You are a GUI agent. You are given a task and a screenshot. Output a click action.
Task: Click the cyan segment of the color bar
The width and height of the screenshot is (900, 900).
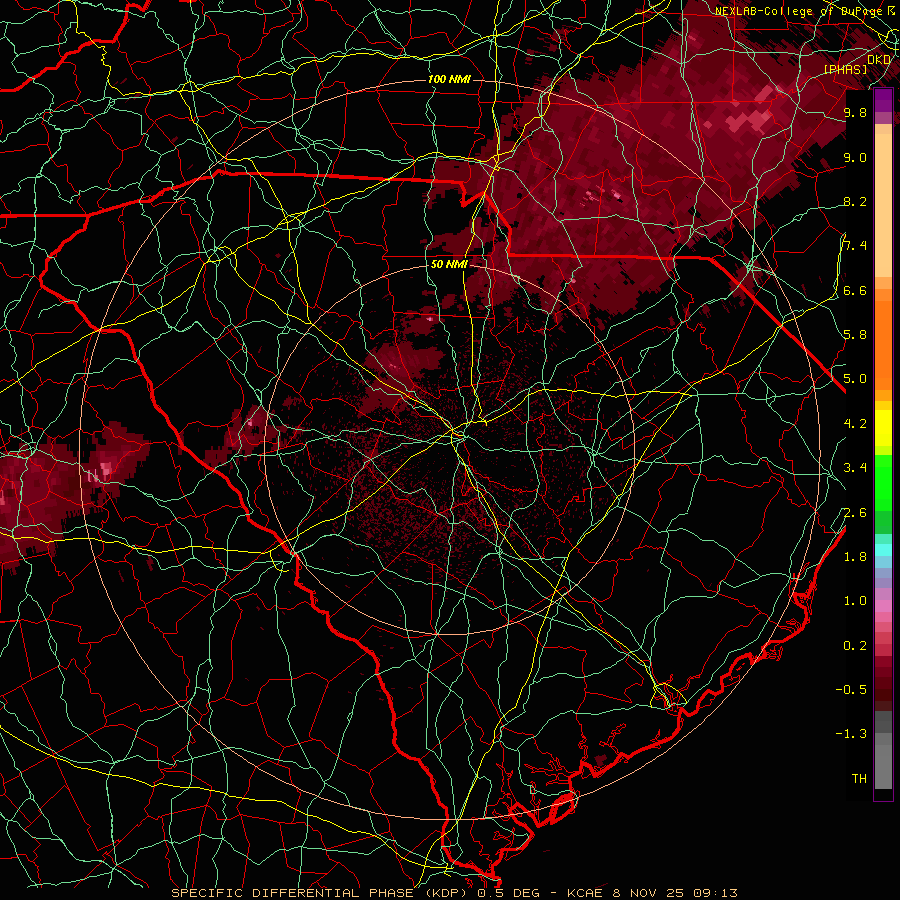[883, 549]
